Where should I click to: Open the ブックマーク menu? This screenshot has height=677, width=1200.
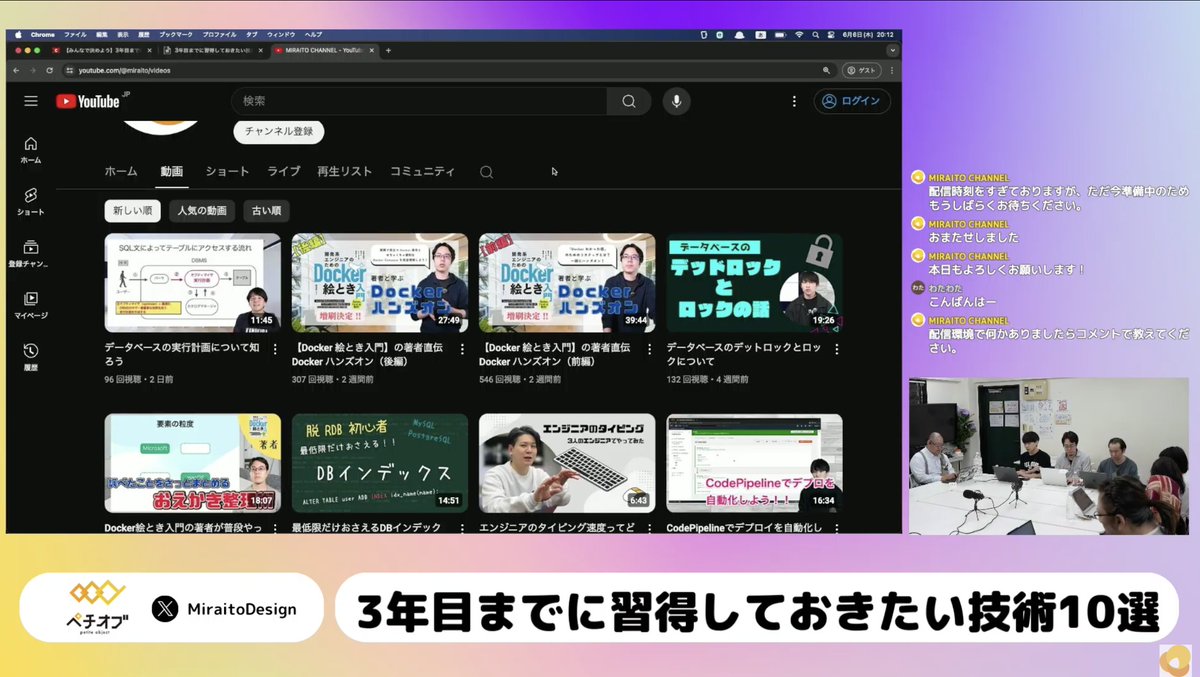click(x=176, y=34)
